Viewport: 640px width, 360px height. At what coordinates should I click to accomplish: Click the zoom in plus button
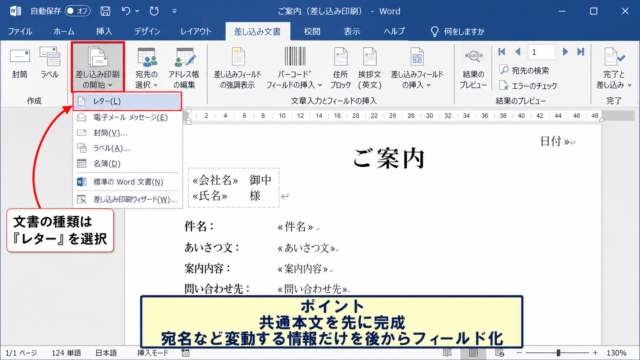[596, 353]
